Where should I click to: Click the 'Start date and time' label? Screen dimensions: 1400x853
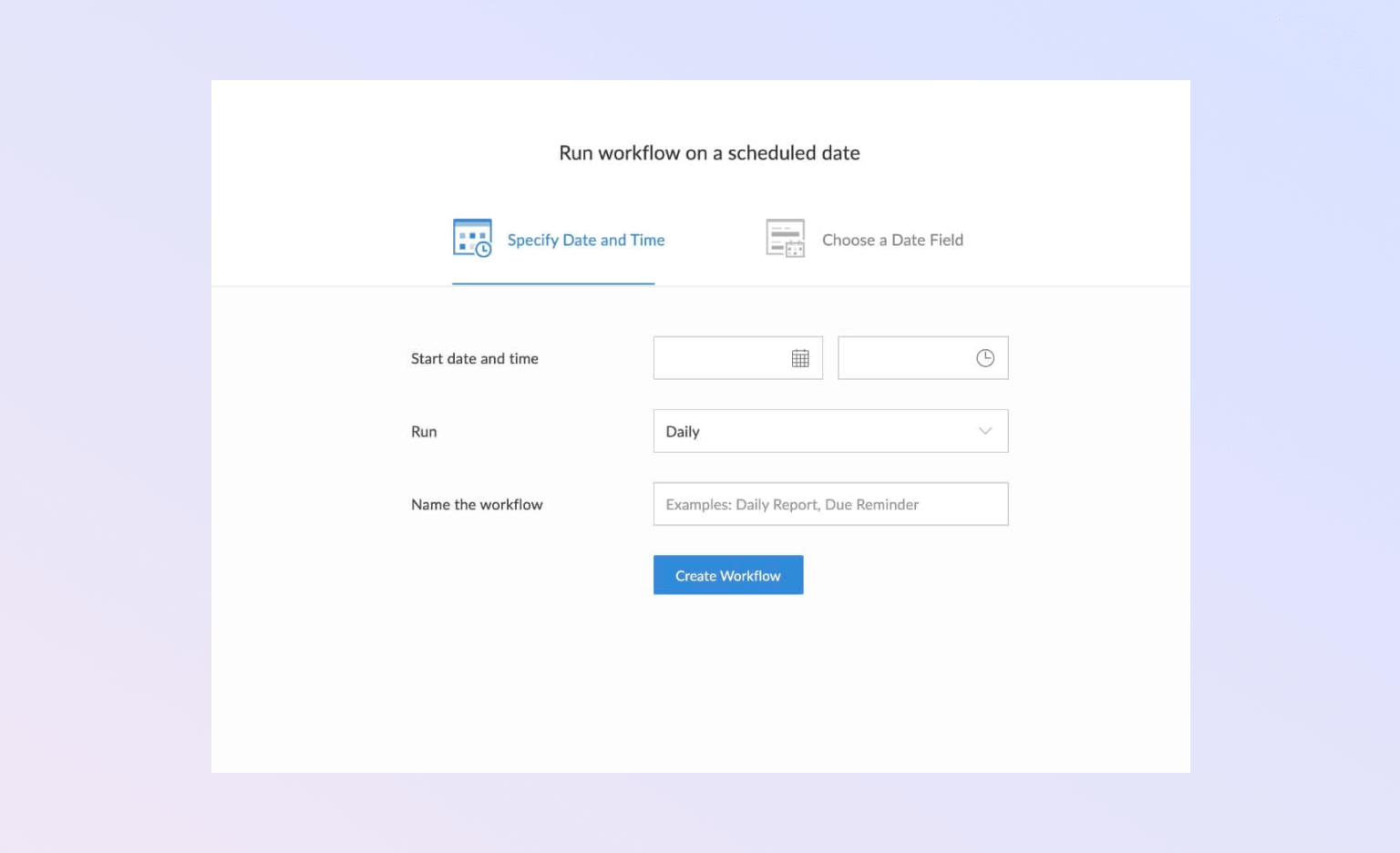[474, 359]
